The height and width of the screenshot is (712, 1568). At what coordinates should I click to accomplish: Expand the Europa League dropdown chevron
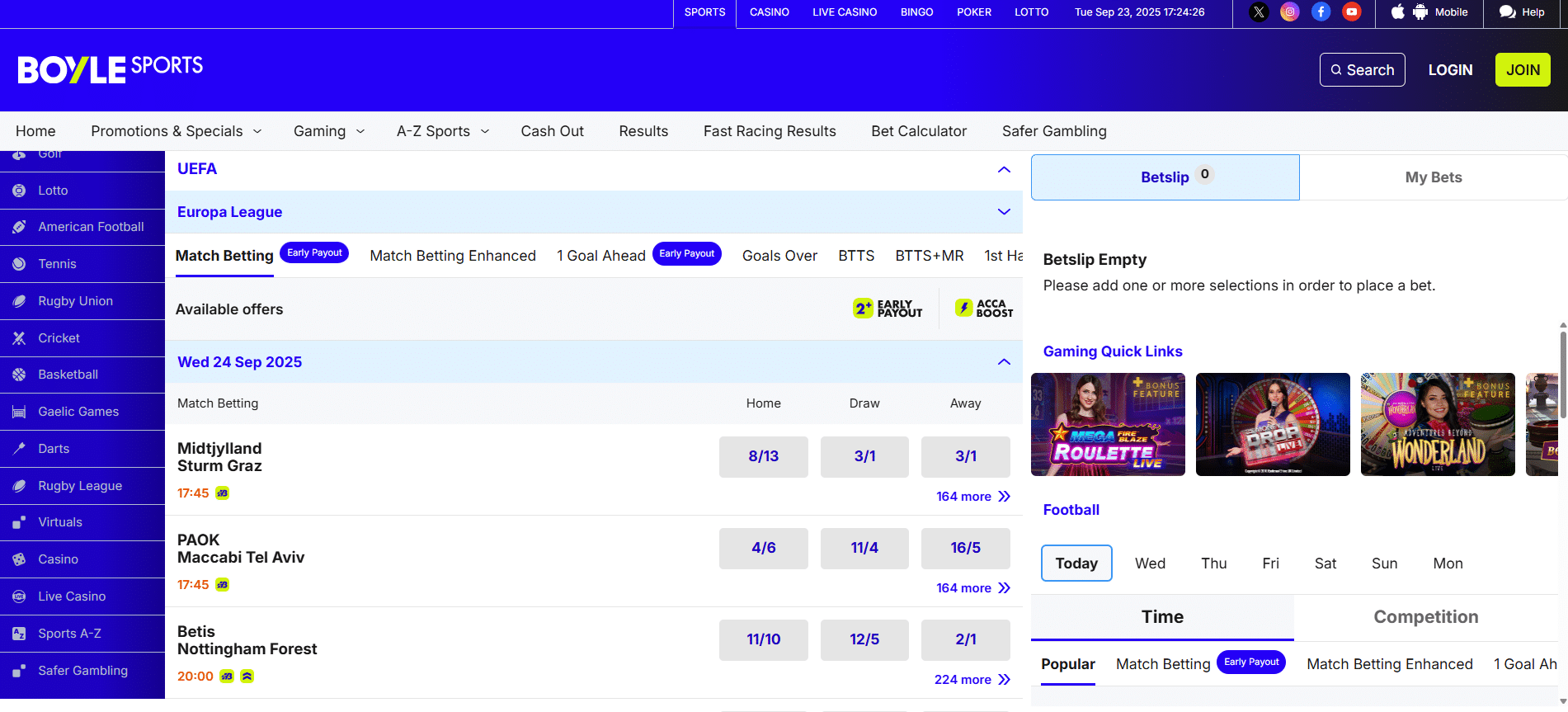click(x=1004, y=212)
